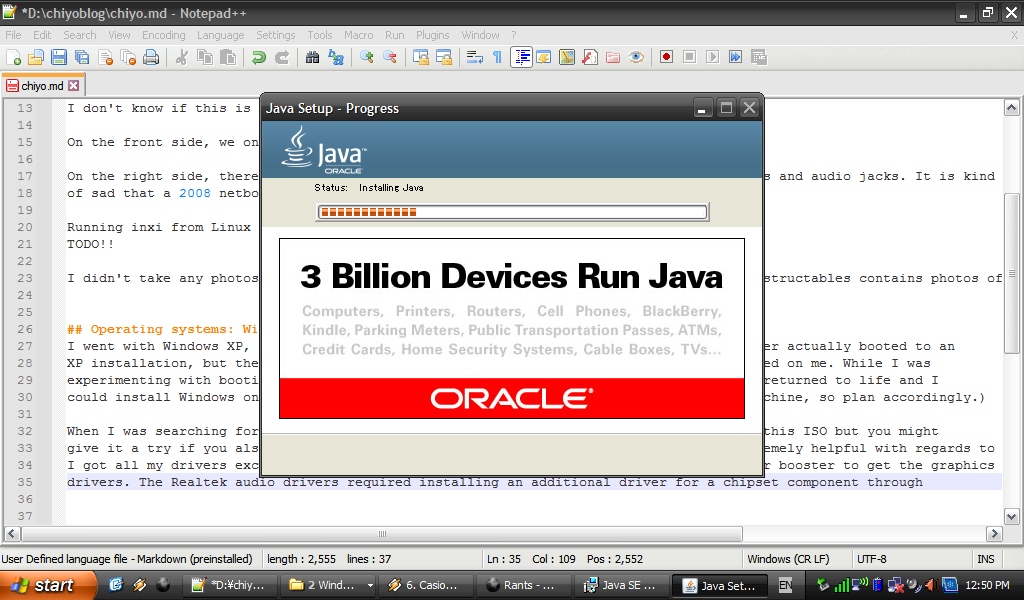Screen dimensions: 1024x600
Task: Click the Cut scissors icon
Action: [x=182, y=57]
